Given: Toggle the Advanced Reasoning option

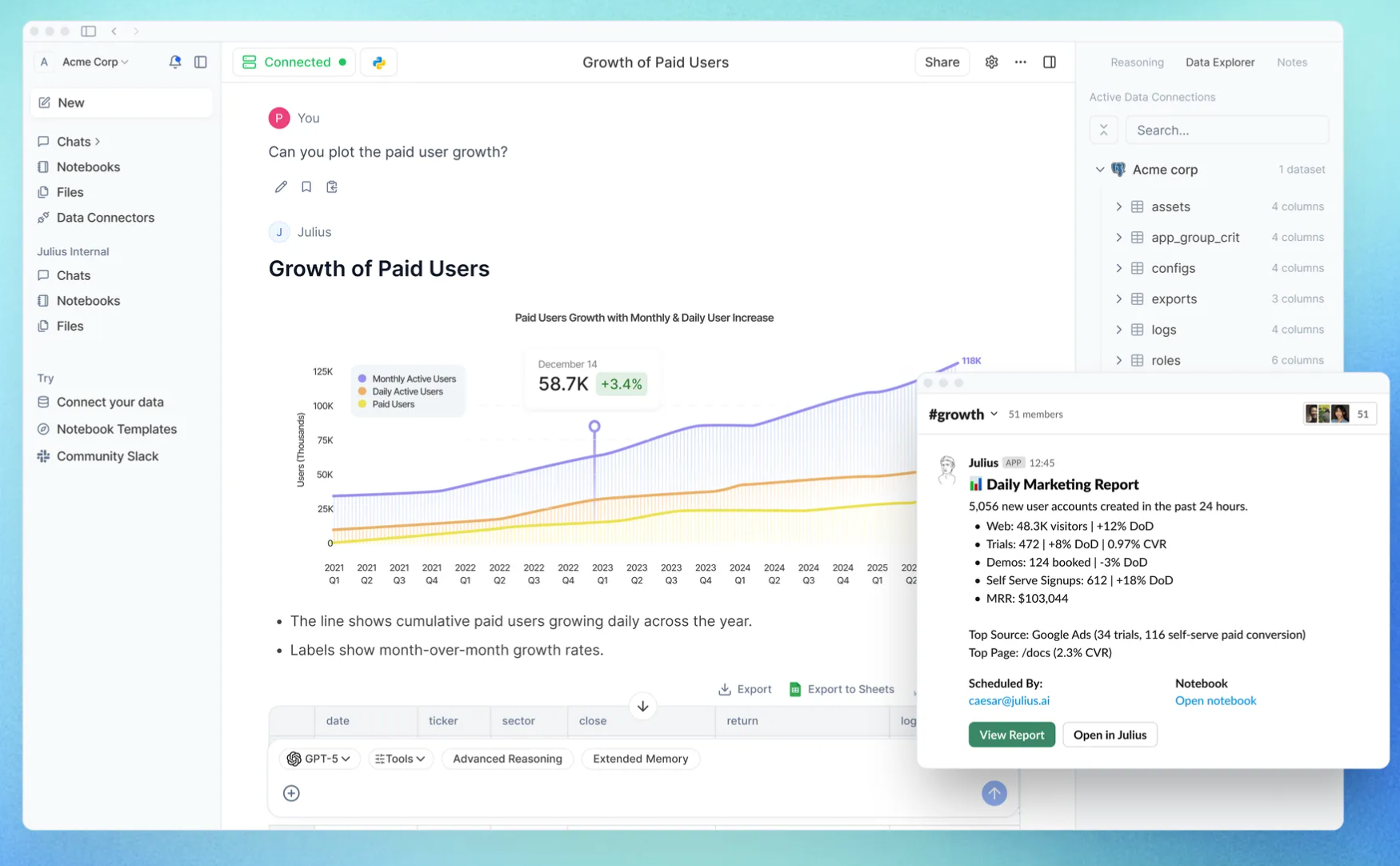Looking at the screenshot, I should 507,759.
